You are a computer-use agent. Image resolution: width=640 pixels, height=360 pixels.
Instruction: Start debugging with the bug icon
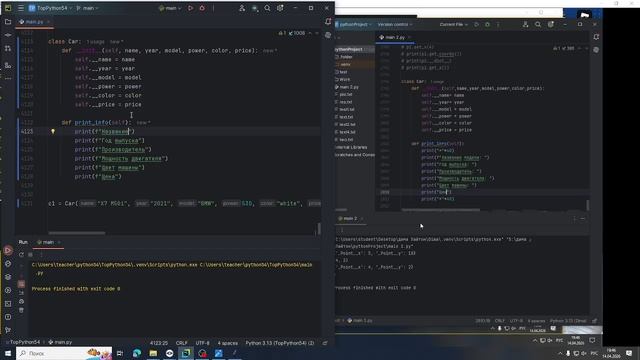click(x=202, y=8)
